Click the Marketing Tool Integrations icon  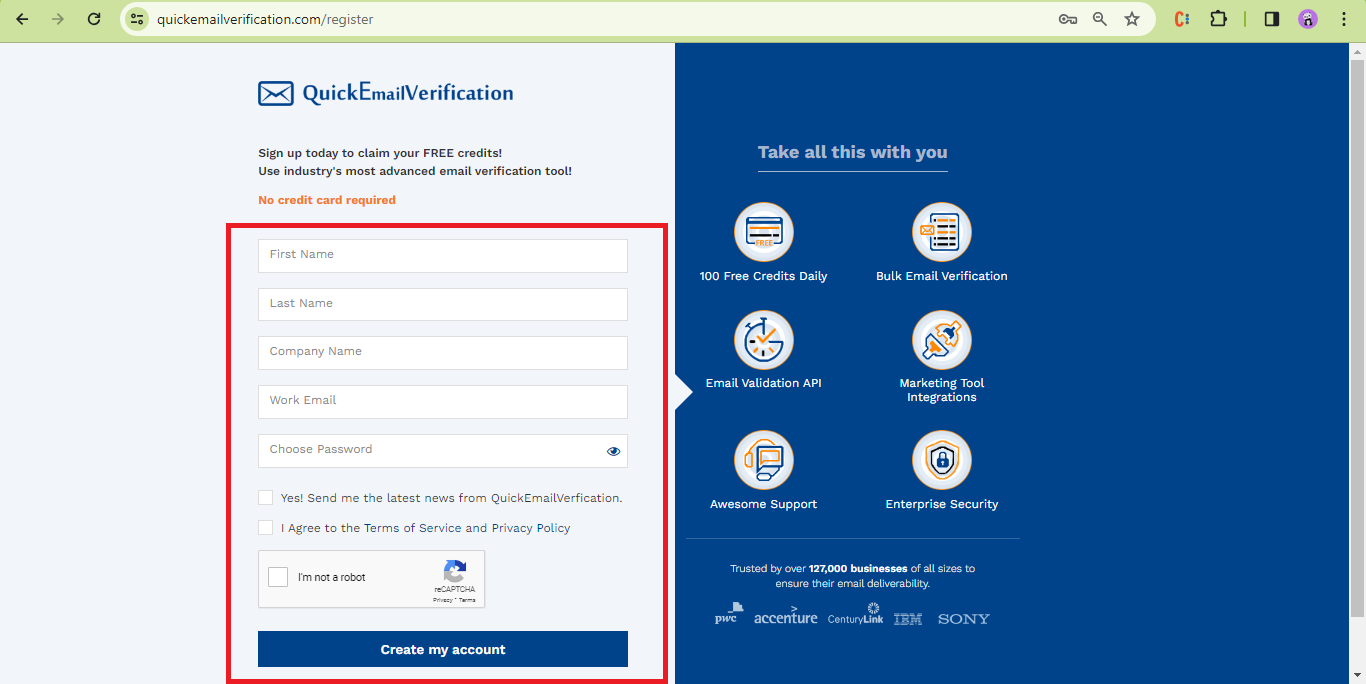(x=942, y=340)
